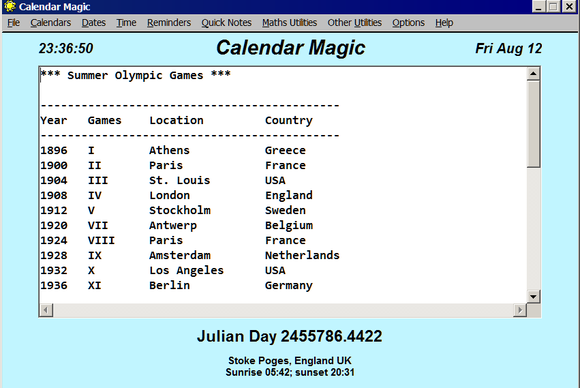The width and height of the screenshot is (580, 388).
Task: Click the Summer Olympic Games title line
Action: click(135, 75)
